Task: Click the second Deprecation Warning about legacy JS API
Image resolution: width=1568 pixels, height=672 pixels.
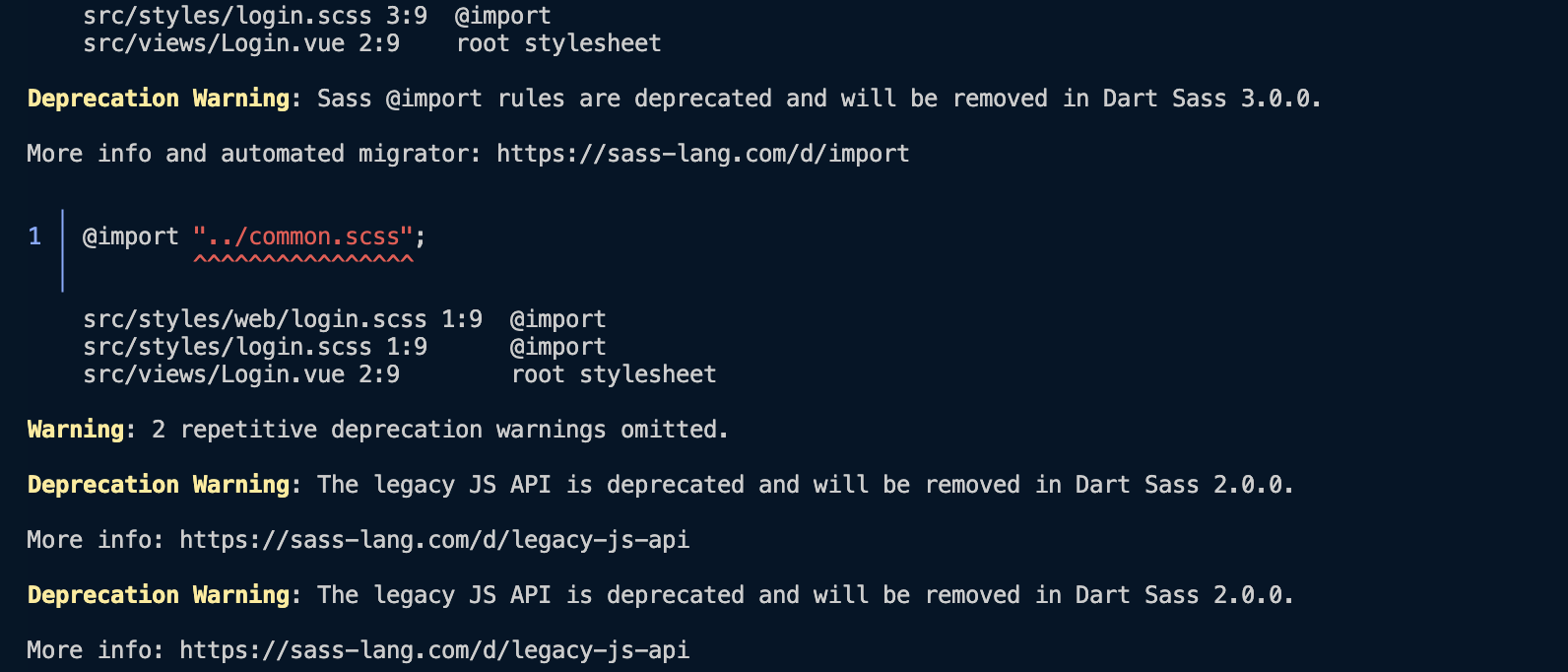Action: (159, 485)
